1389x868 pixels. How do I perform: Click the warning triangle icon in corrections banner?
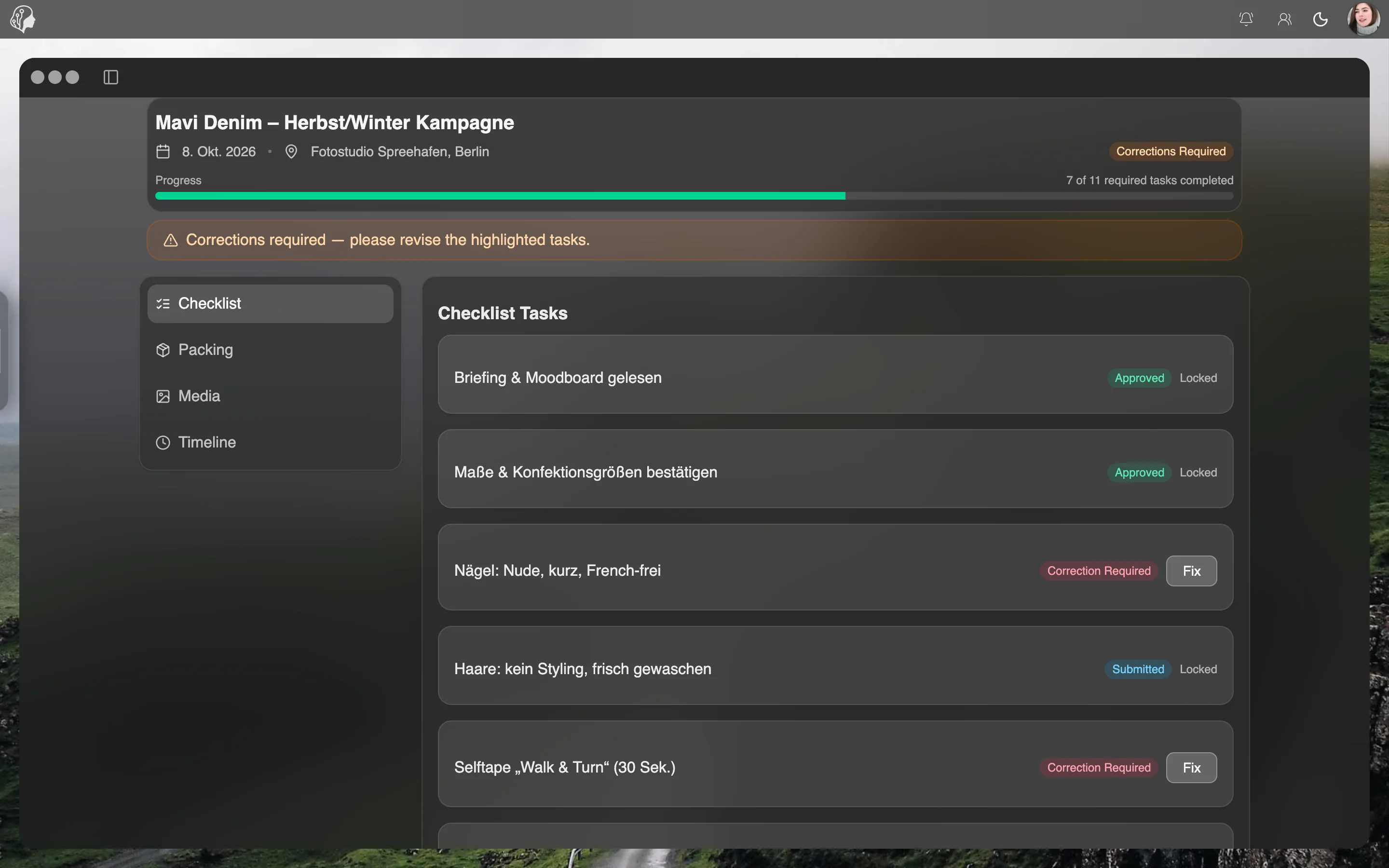[x=170, y=240]
